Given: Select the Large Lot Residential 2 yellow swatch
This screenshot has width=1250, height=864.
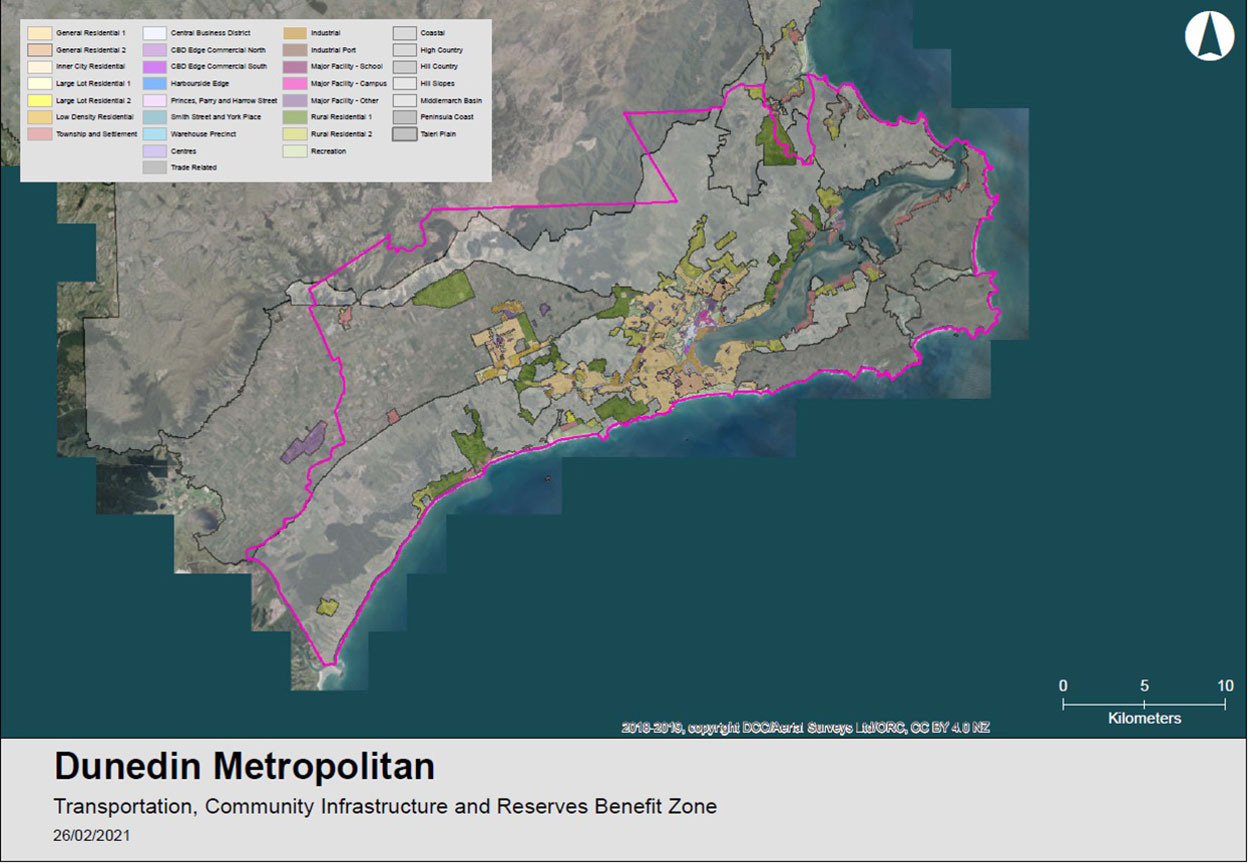Looking at the screenshot, I should pyautogui.click(x=40, y=100).
